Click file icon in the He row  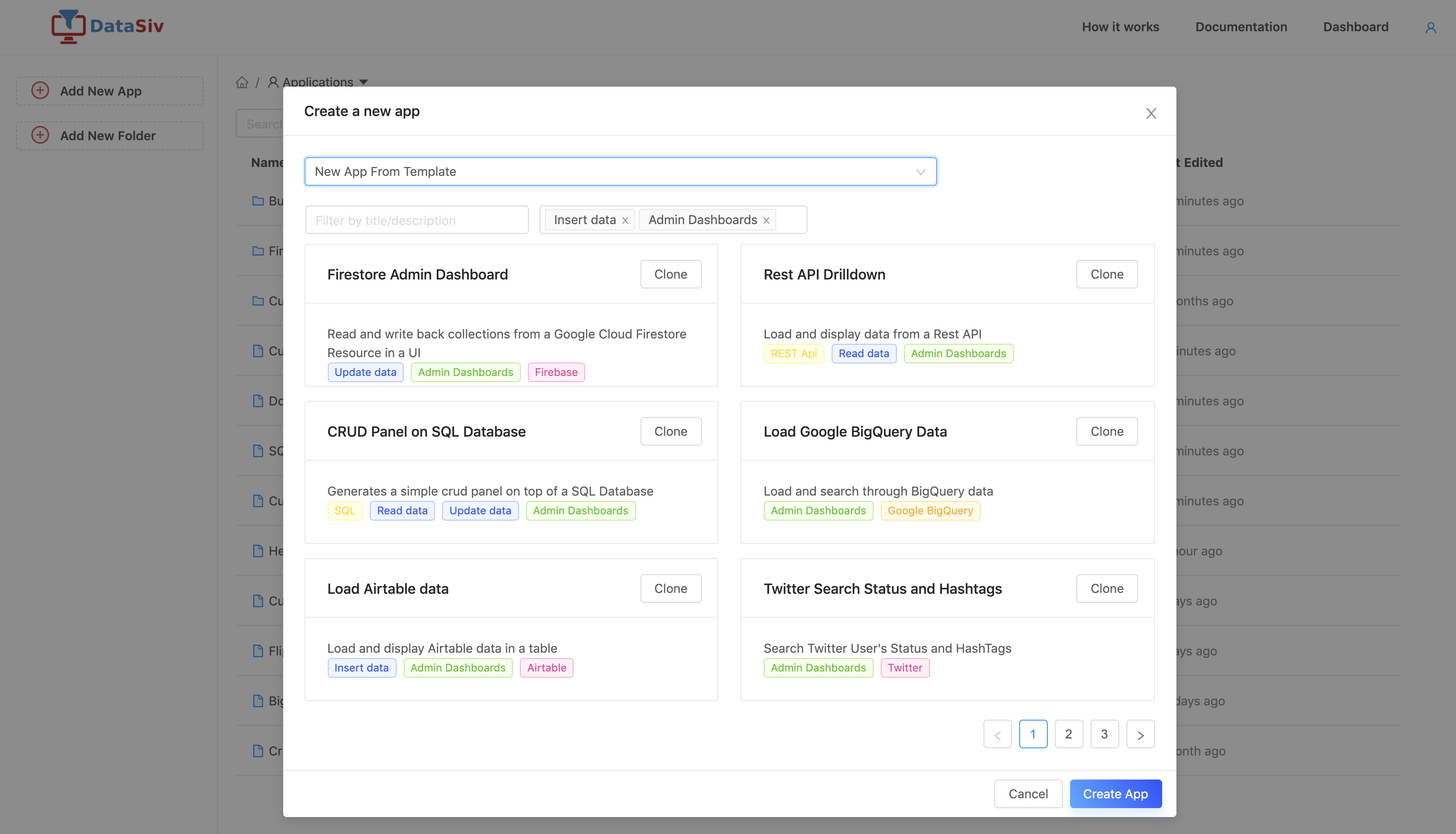pos(258,550)
